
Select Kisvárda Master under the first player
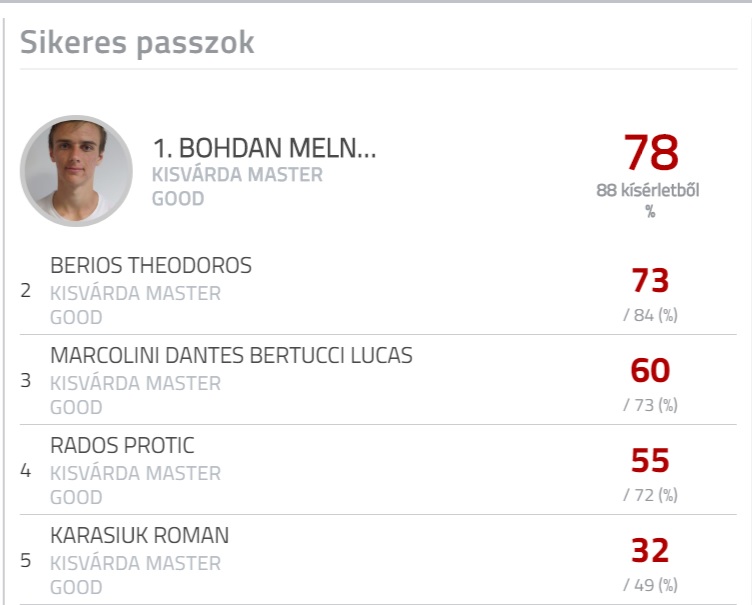237,175
